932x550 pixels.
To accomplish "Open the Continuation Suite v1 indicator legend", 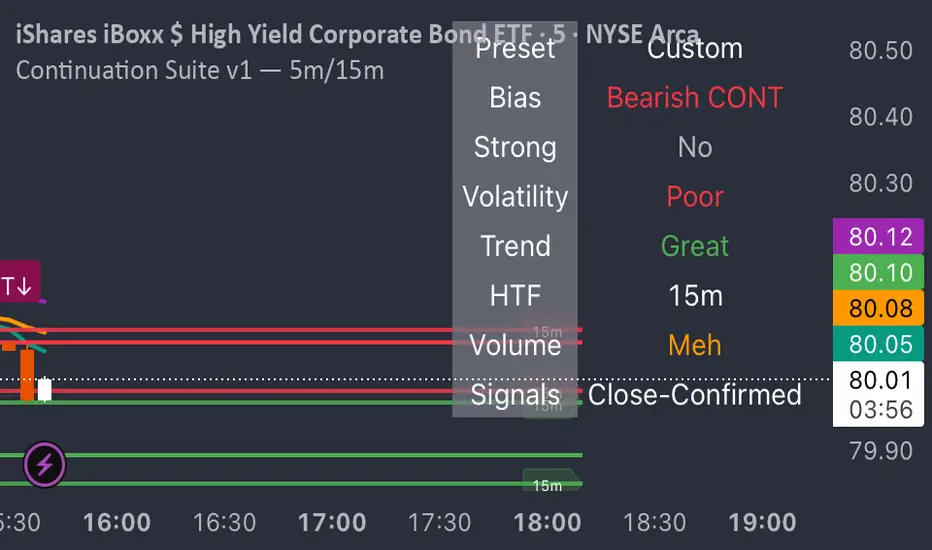I will pos(200,70).
